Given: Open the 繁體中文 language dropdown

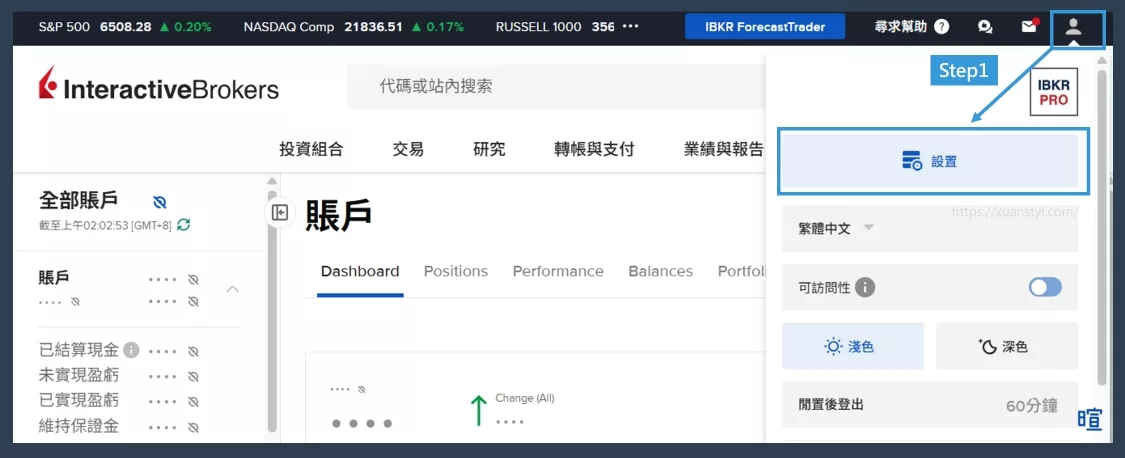Looking at the screenshot, I should point(930,229).
